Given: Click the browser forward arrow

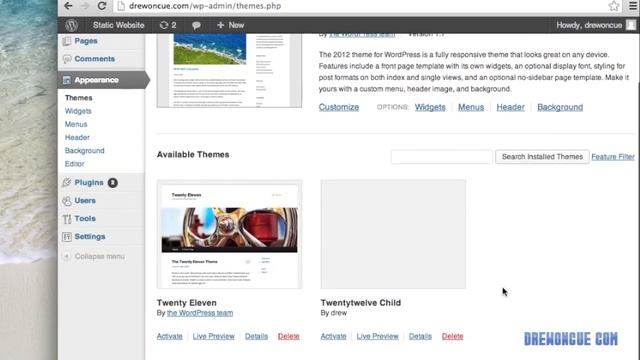Looking at the screenshot, I should point(85,6).
